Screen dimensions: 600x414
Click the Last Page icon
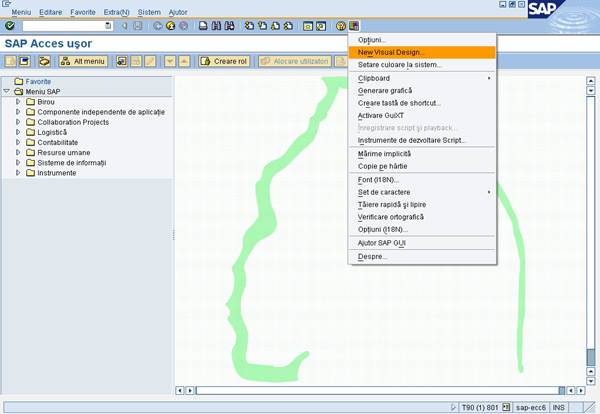pos(289,26)
